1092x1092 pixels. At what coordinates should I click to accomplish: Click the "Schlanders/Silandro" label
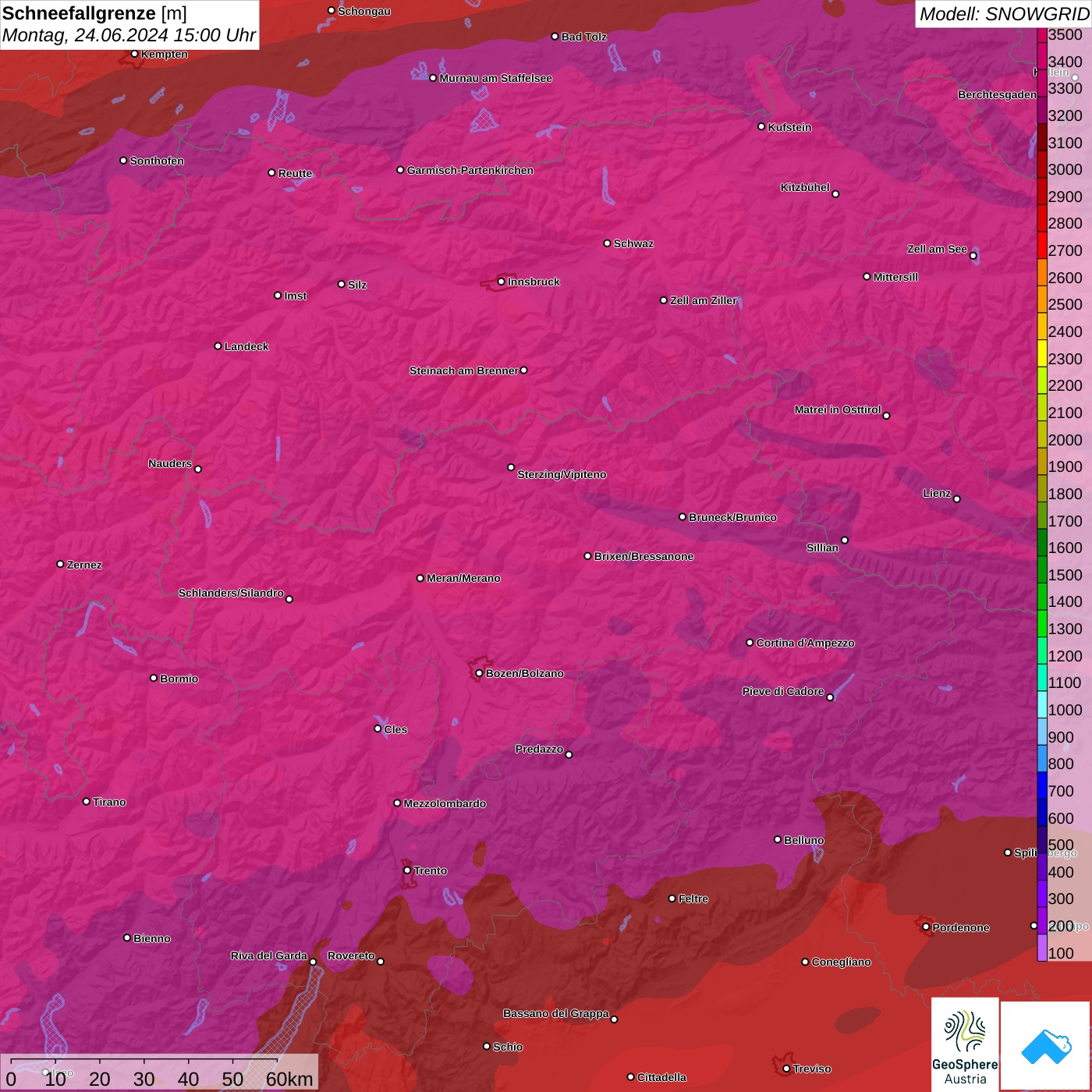tap(231, 593)
